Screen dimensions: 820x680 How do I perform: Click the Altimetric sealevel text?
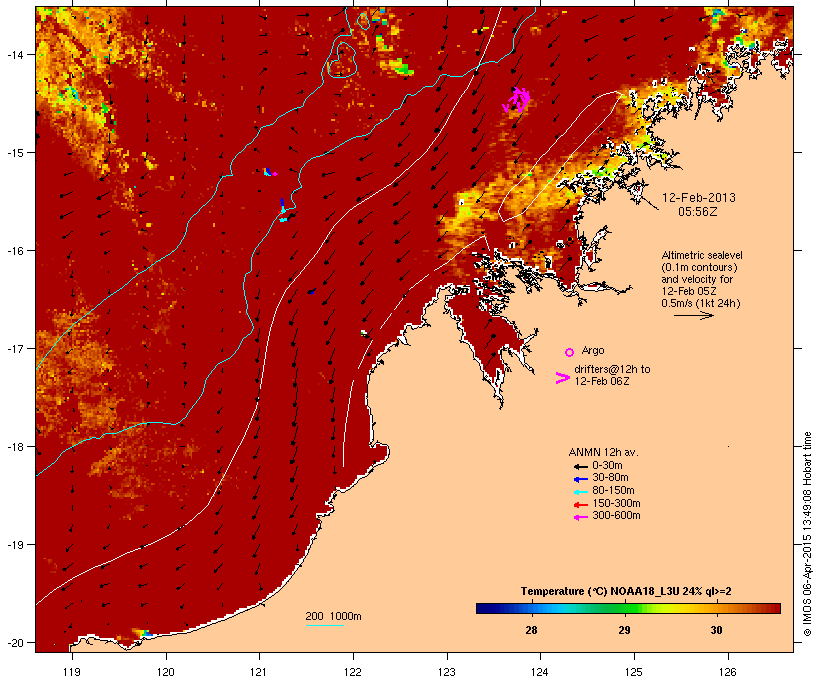click(702, 255)
